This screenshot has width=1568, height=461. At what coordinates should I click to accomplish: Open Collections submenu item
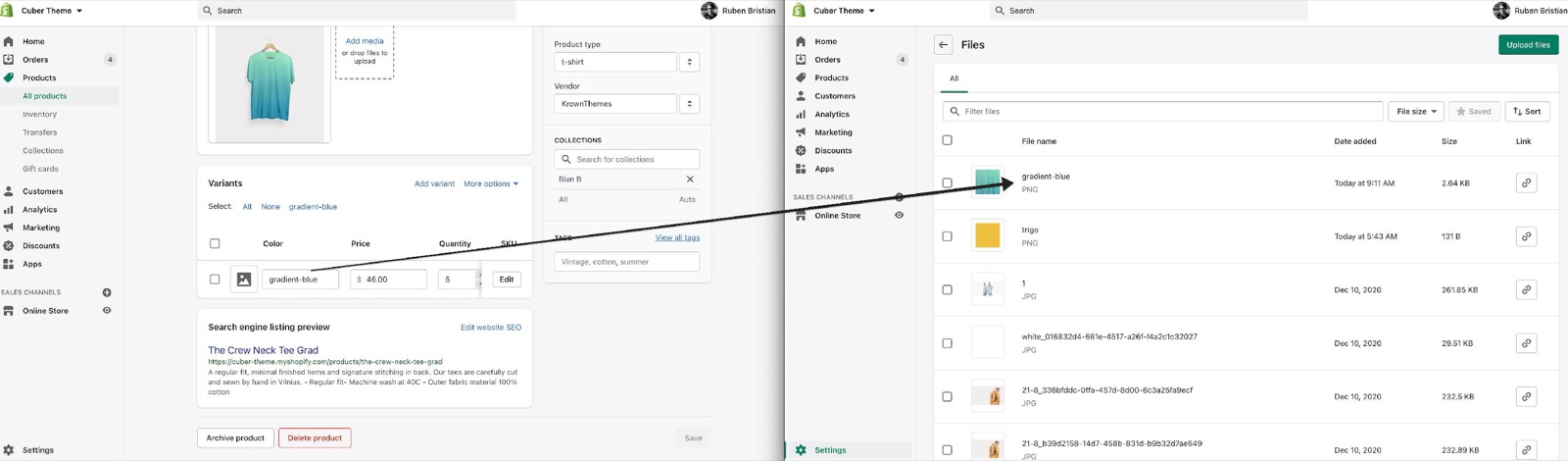[x=43, y=151]
